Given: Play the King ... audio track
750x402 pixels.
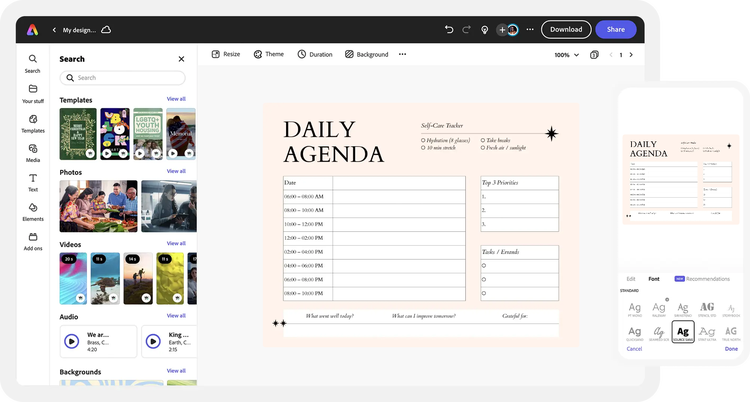Looking at the screenshot, I should (x=153, y=341).
